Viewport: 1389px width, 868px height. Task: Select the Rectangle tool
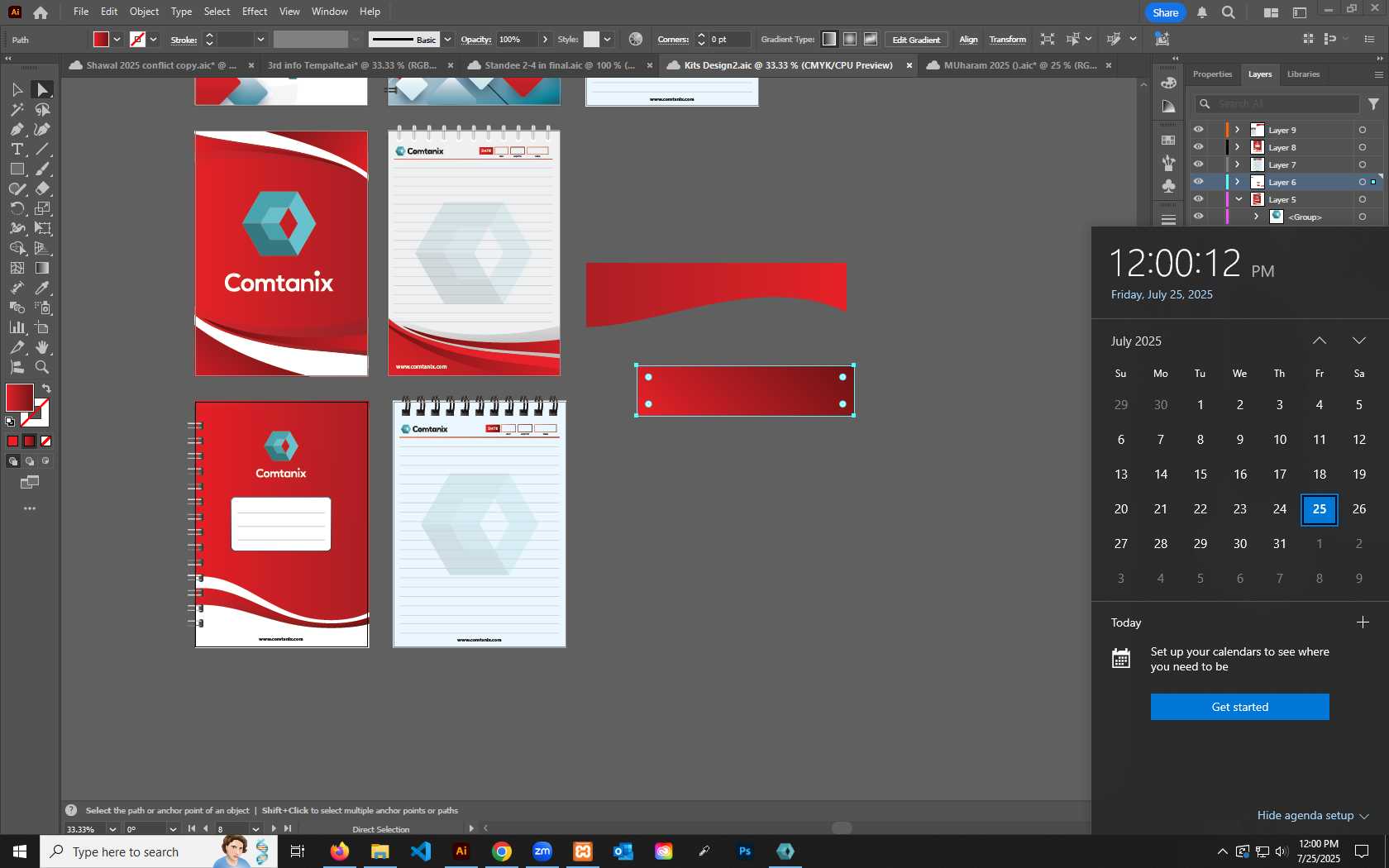17,169
